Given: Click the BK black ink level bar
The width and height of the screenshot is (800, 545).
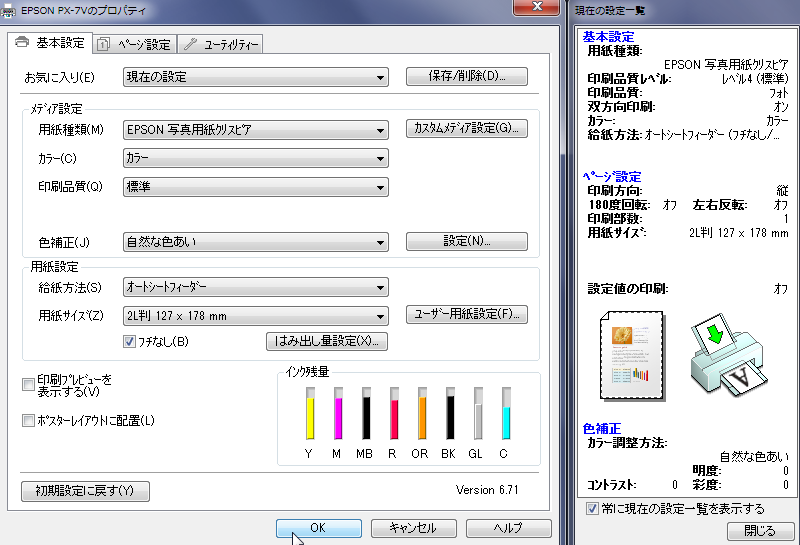Looking at the screenshot, I should (450, 413).
